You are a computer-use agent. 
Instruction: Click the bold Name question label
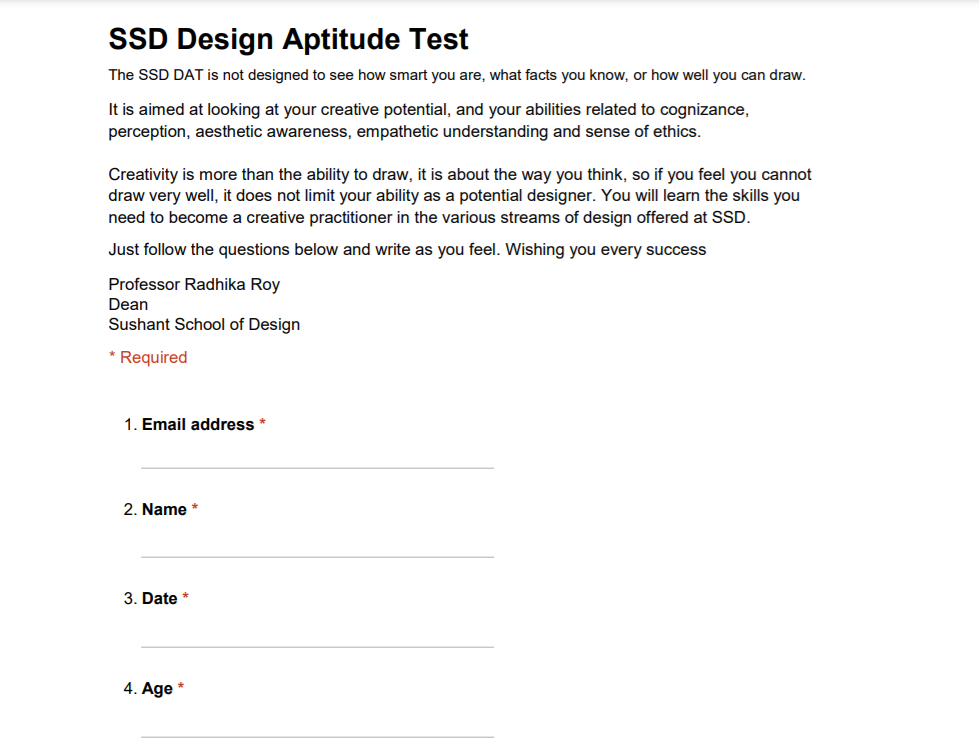click(x=164, y=510)
